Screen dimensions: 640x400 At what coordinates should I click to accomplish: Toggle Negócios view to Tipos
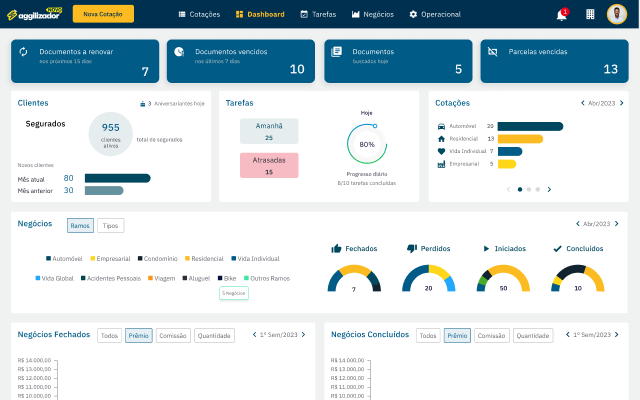(x=110, y=226)
